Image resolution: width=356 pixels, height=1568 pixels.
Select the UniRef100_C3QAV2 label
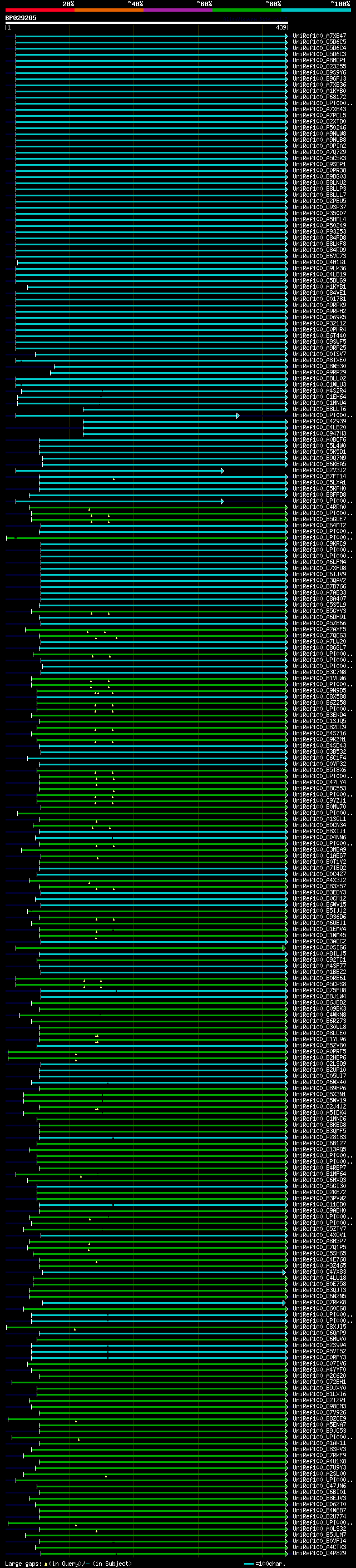(319, 580)
